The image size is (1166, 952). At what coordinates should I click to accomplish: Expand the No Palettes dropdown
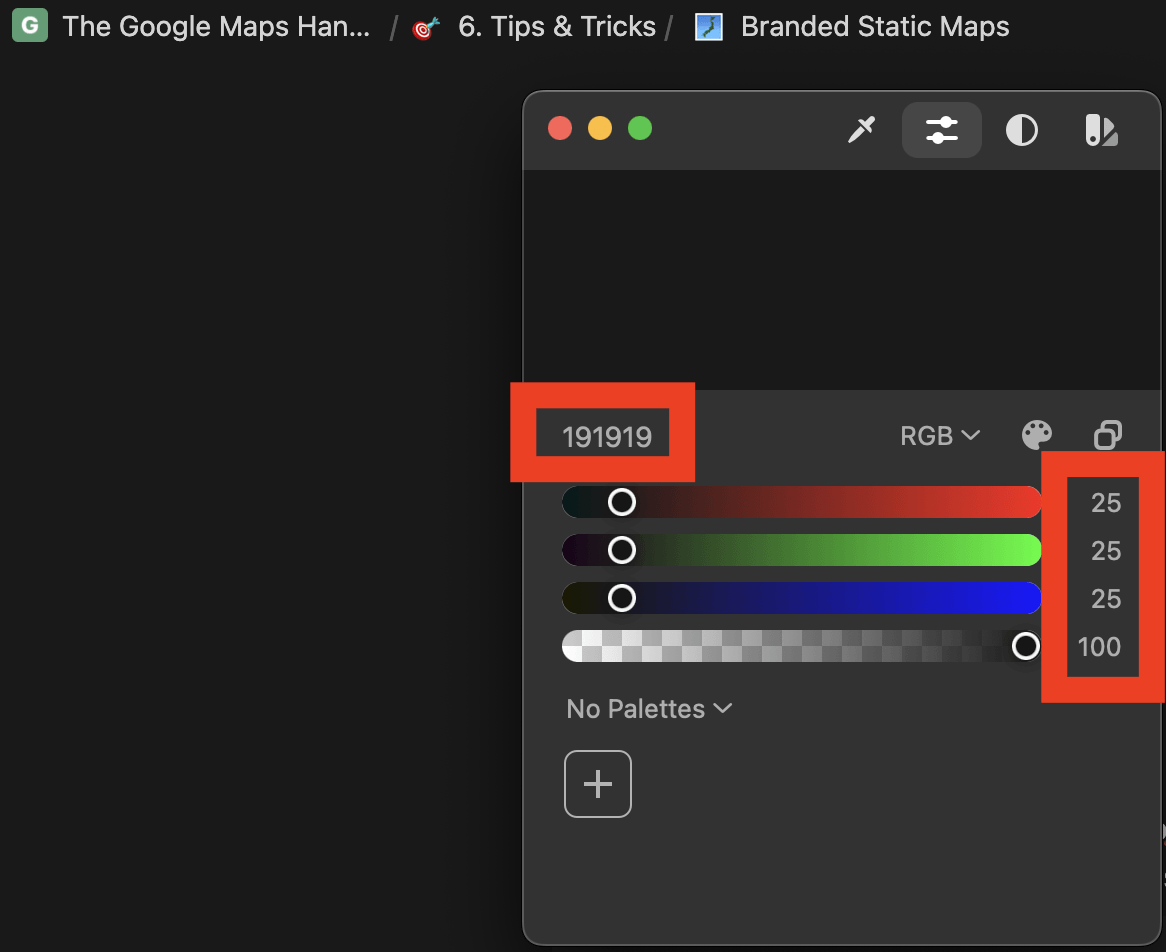tap(649, 709)
